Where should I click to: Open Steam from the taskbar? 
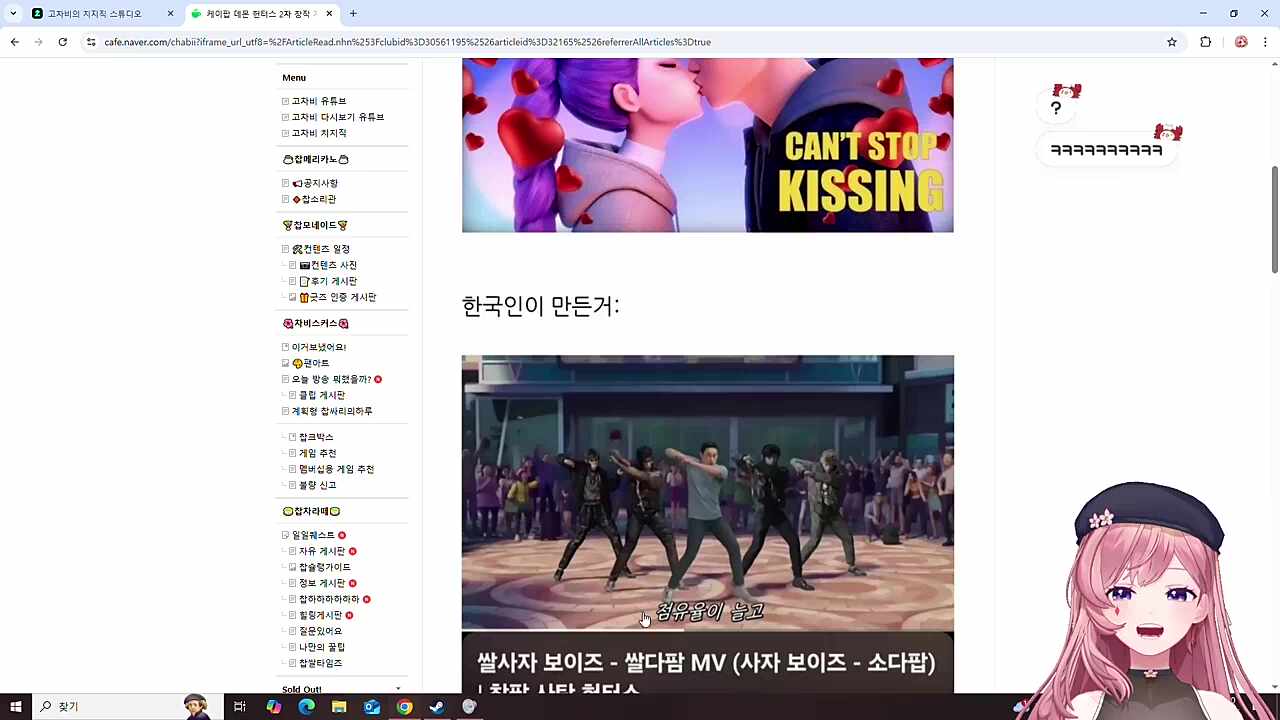[x=437, y=707]
